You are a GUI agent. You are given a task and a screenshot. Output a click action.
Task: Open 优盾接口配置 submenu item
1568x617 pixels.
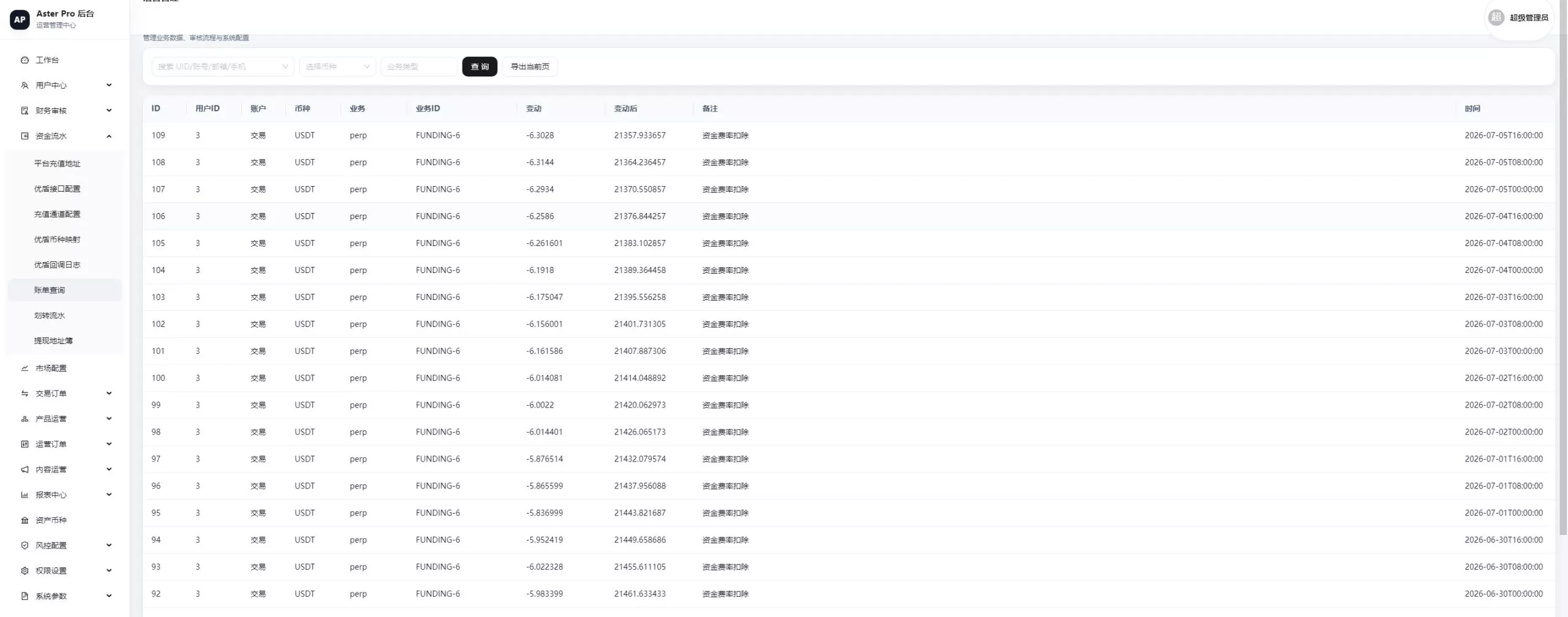click(x=64, y=189)
